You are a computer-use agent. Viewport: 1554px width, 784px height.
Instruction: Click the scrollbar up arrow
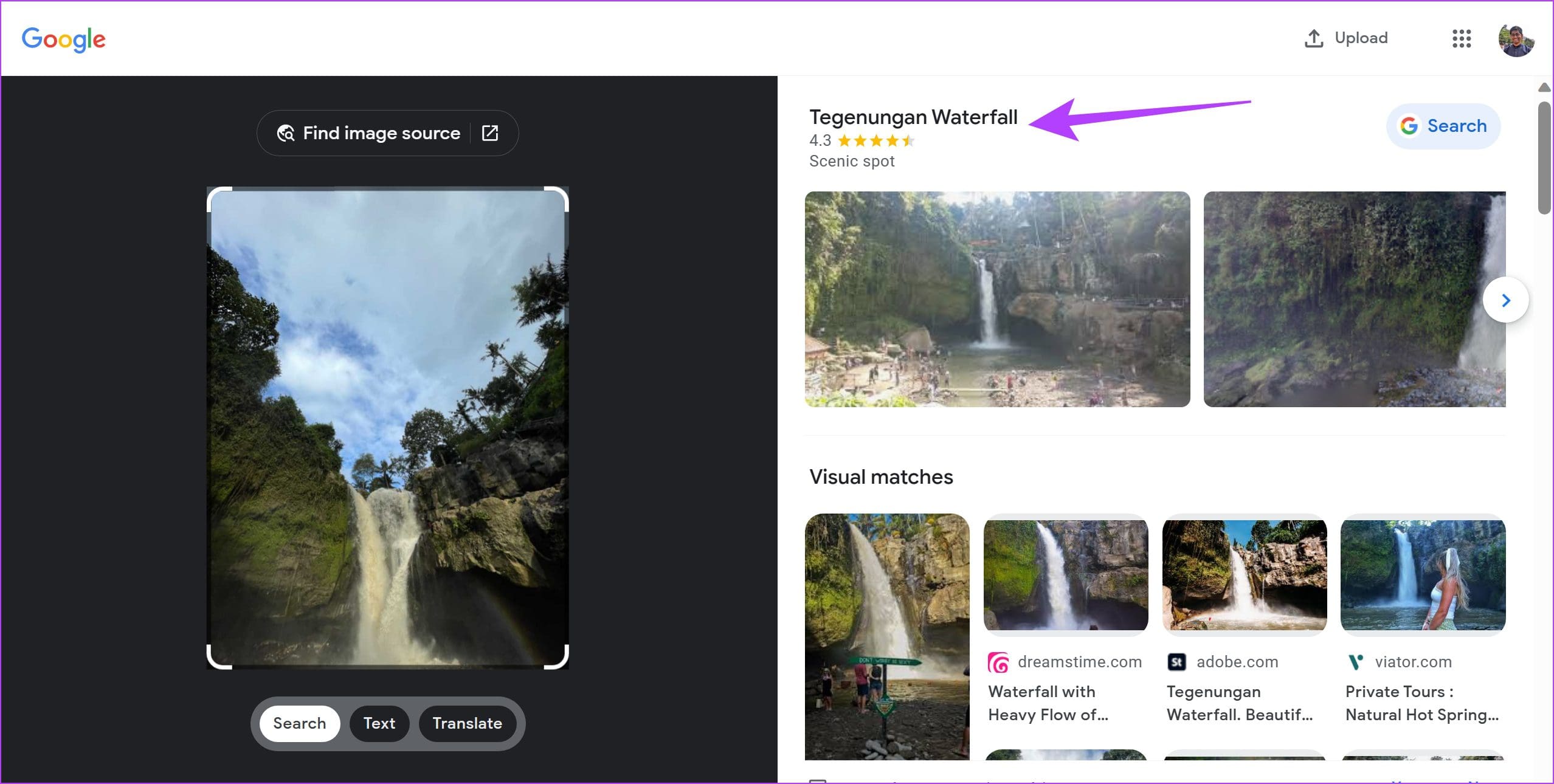(x=1544, y=88)
